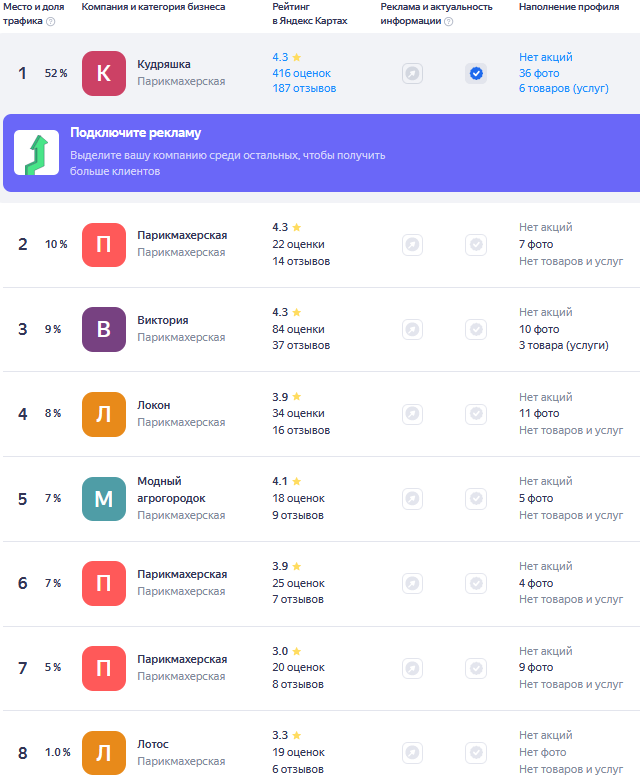Open the '36 фото' link
The height and width of the screenshot is (784, 640).
tap(539, 73)
